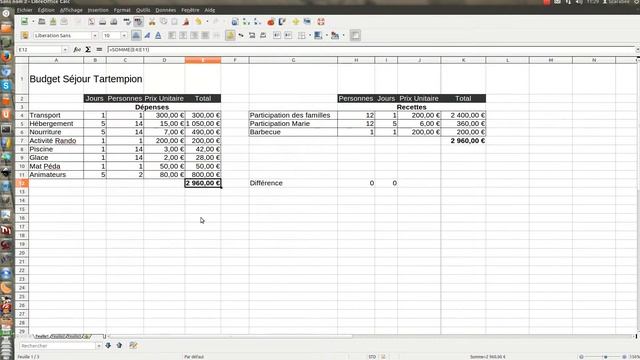Send document by e-mail
Screen dimensions: 640x360
click(64, 22)
